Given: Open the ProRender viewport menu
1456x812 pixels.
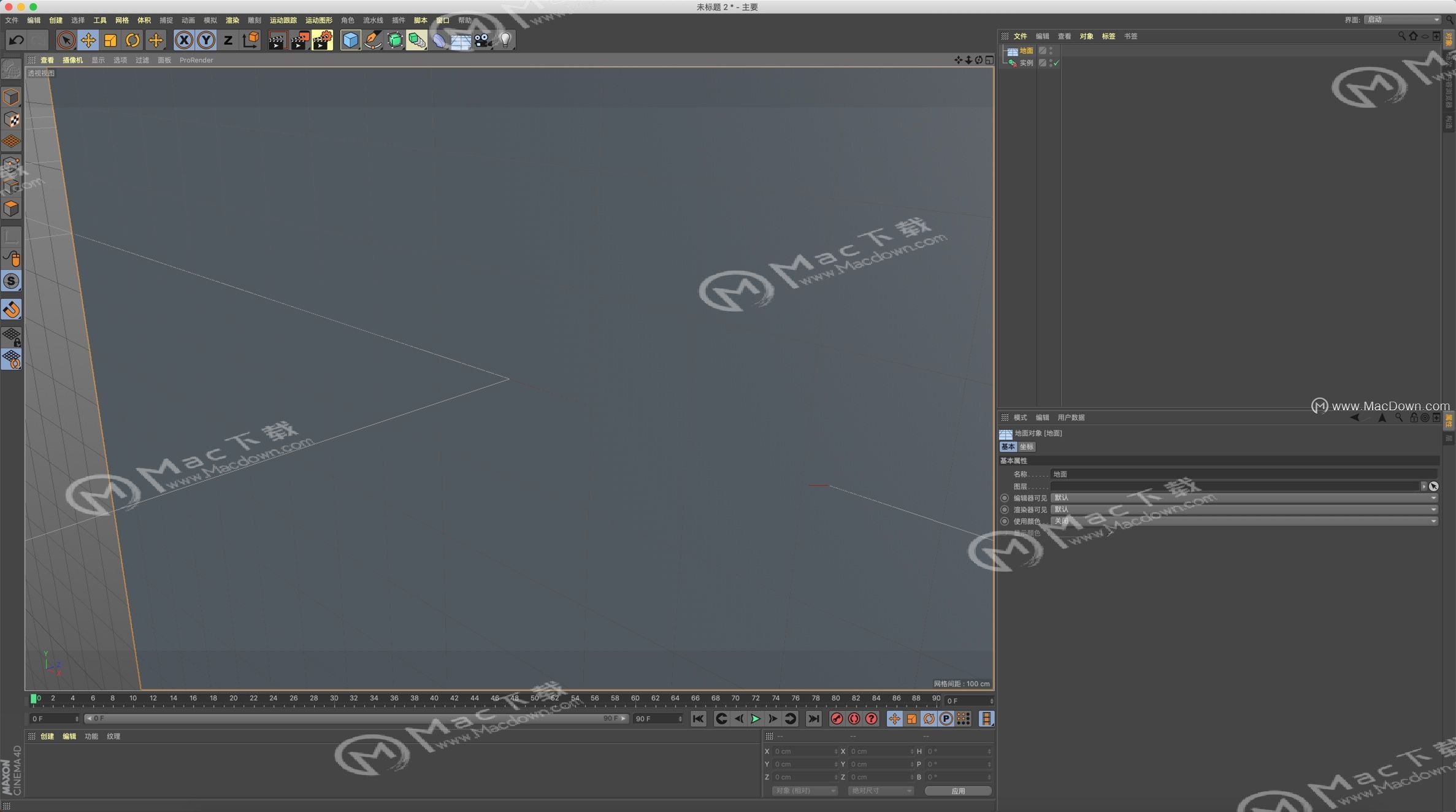Looking at the screenshot, I should coord(196,60).
